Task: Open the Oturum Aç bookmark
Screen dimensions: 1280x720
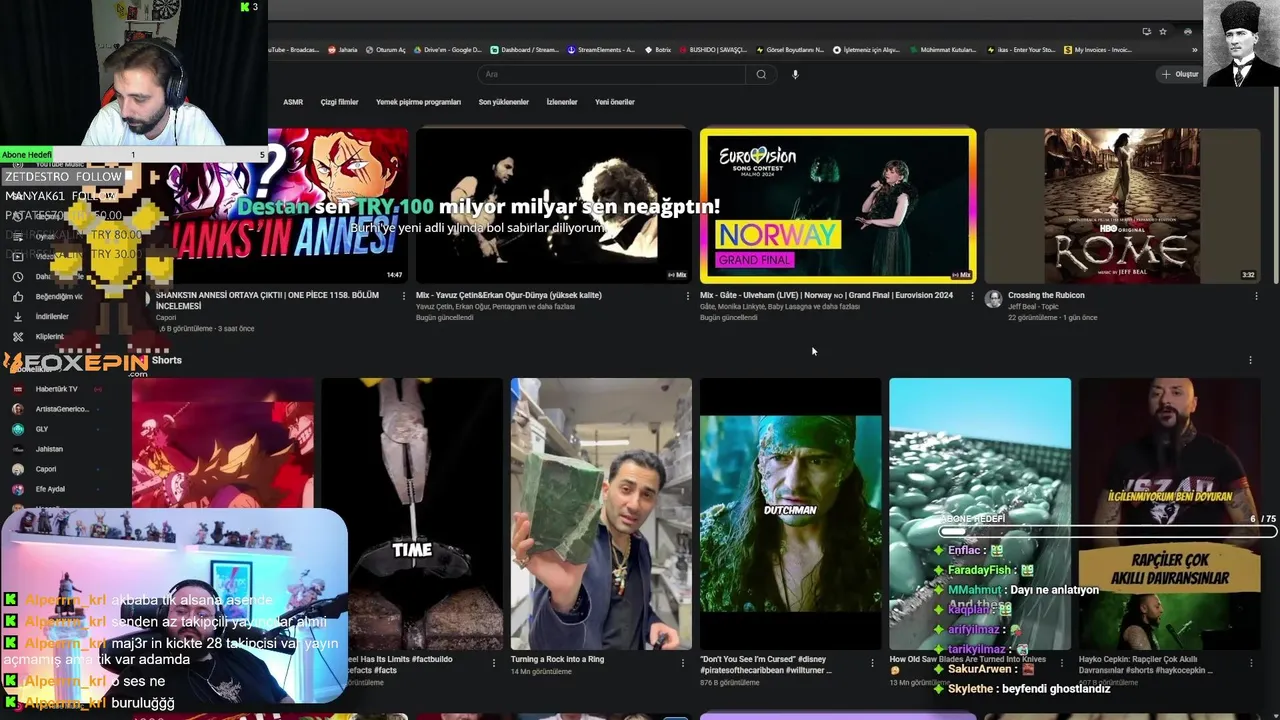Action: tap(386, 50)
